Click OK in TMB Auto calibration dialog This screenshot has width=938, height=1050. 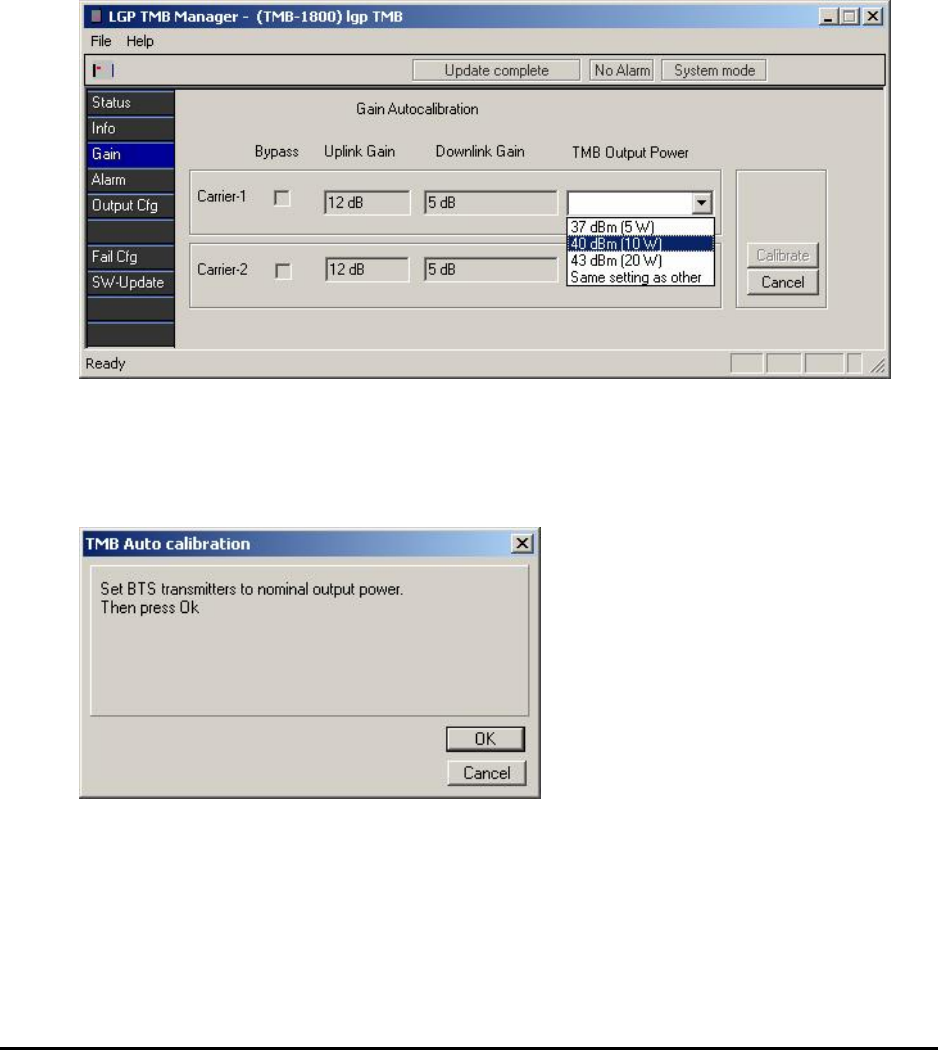(485, 739)
